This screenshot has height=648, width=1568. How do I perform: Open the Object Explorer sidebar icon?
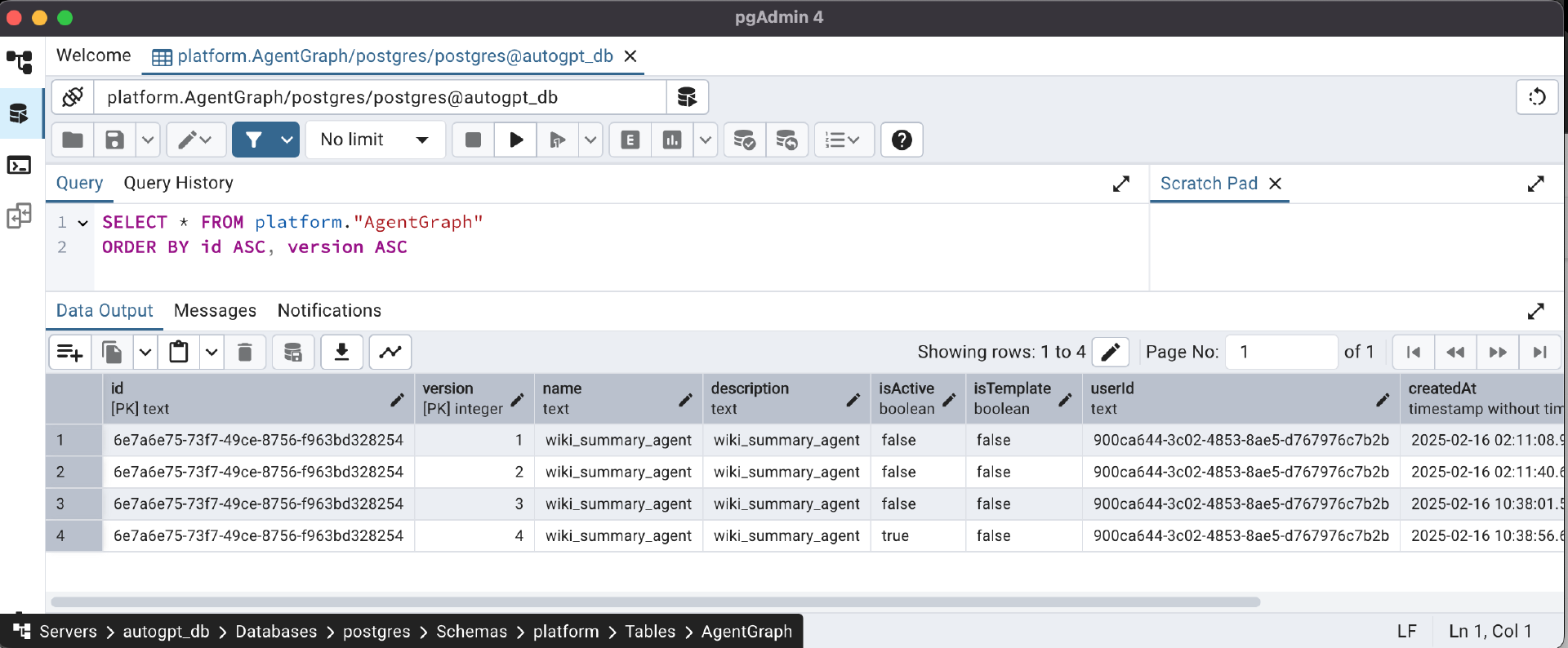[19, 61]
